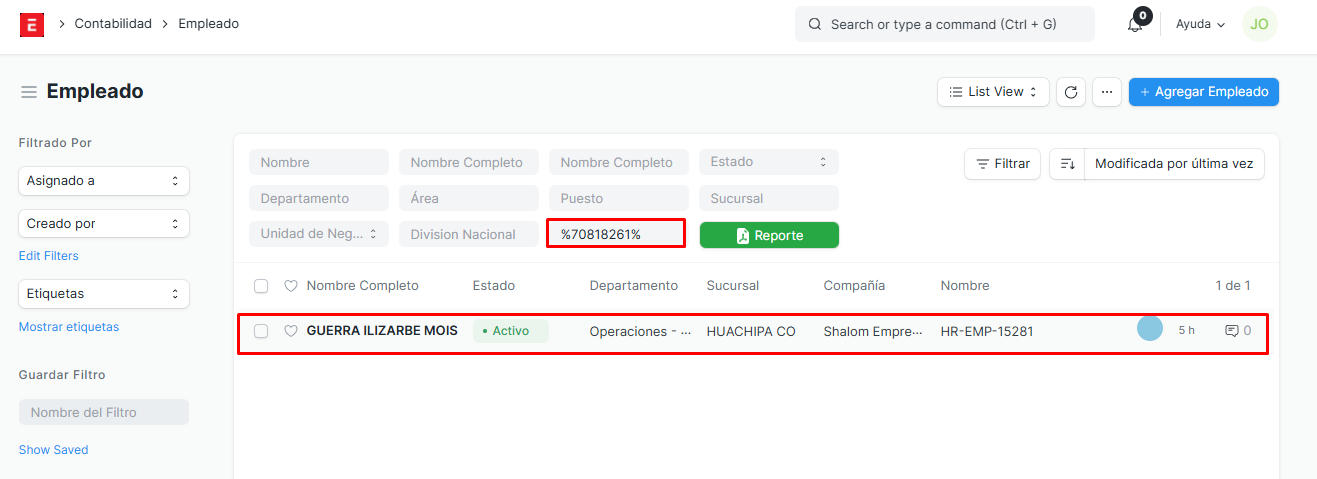Screen dimensions: 1317x479
Task: Open the List View switcher dropdown
Action: point(993,92)
